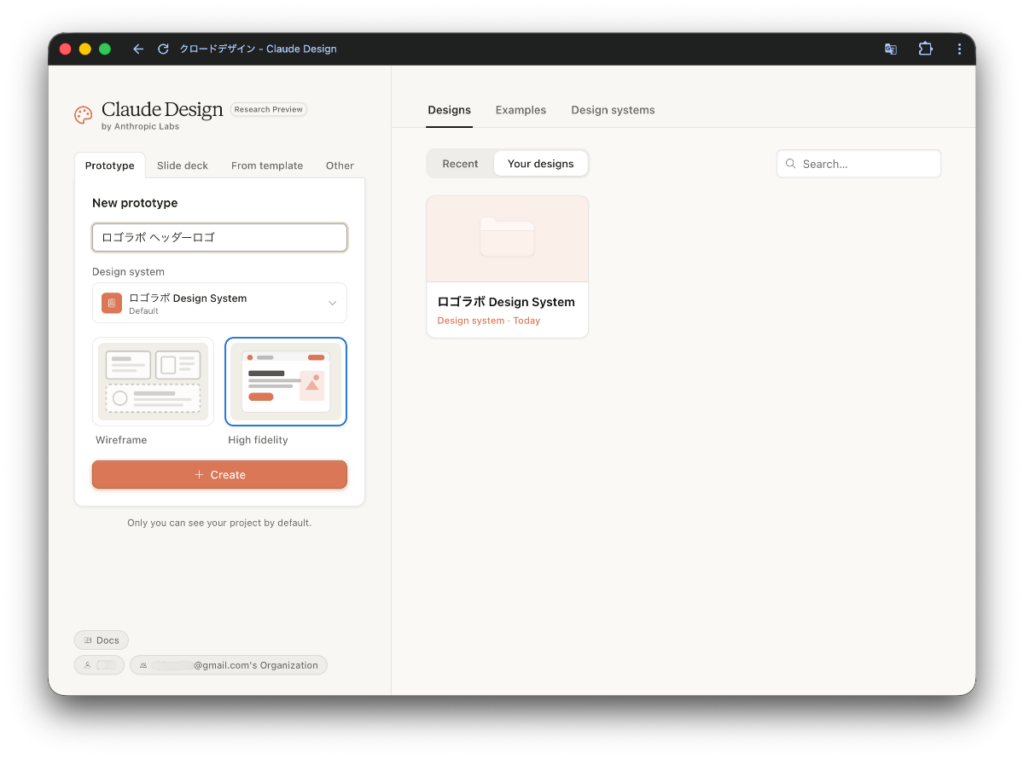
Task: Reload the page with refresh icon
Action: [x=163, y=49]
